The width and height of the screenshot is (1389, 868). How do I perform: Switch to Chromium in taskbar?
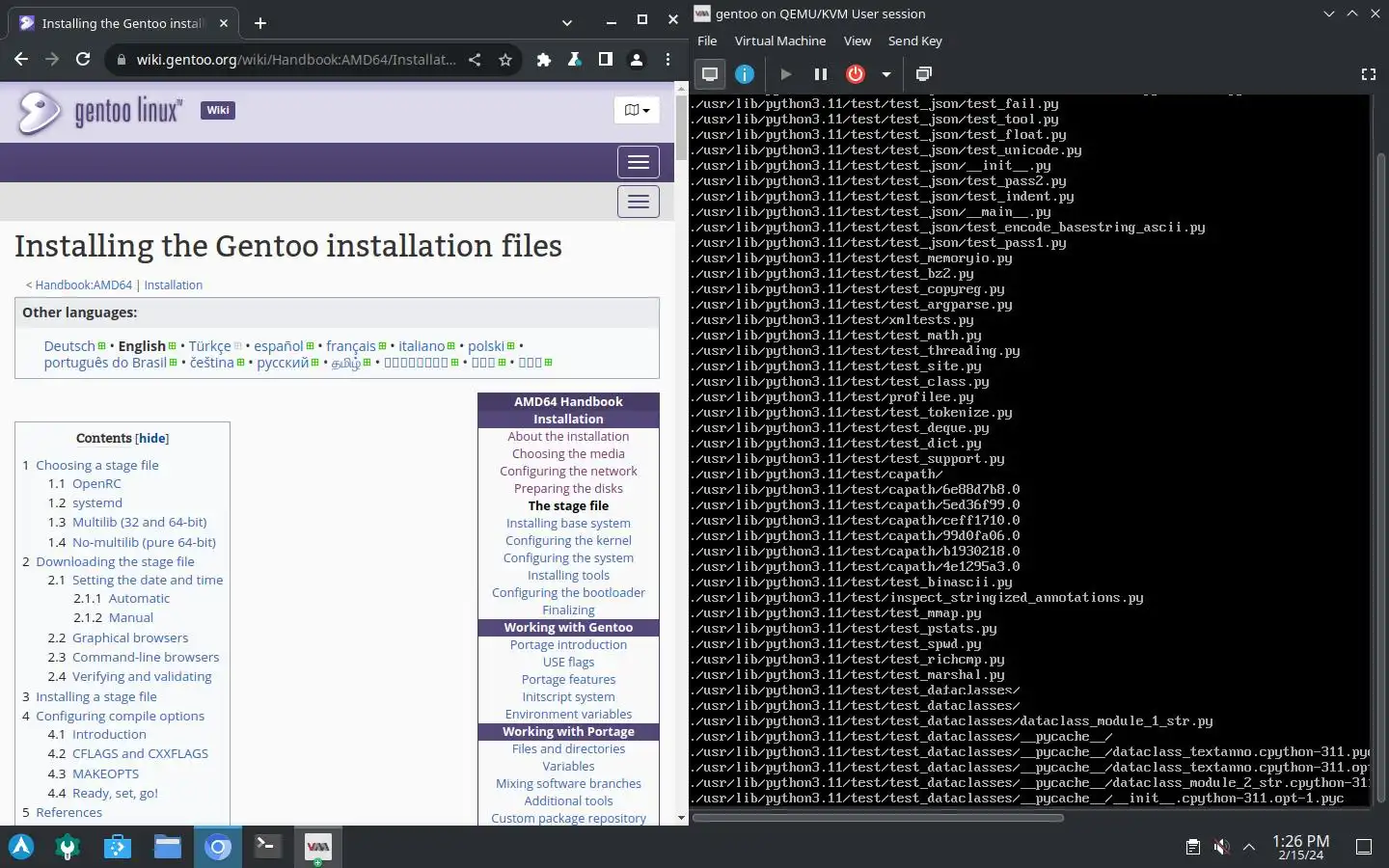pos(218,847)
